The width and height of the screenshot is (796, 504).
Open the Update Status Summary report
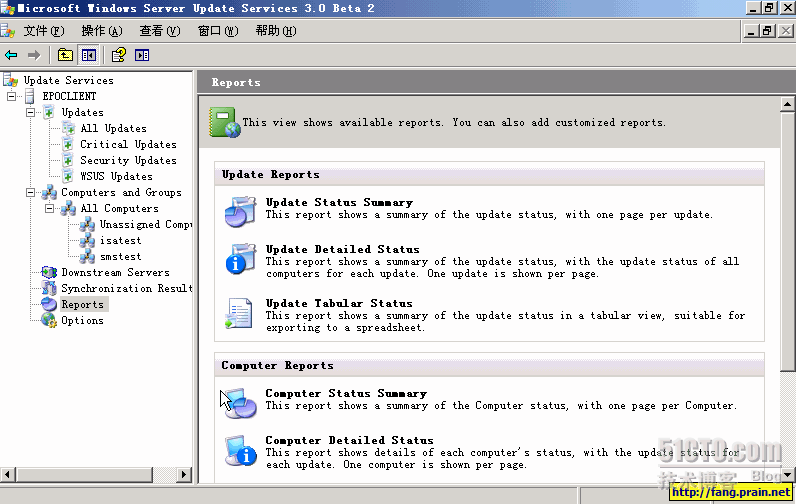(339, 202)
